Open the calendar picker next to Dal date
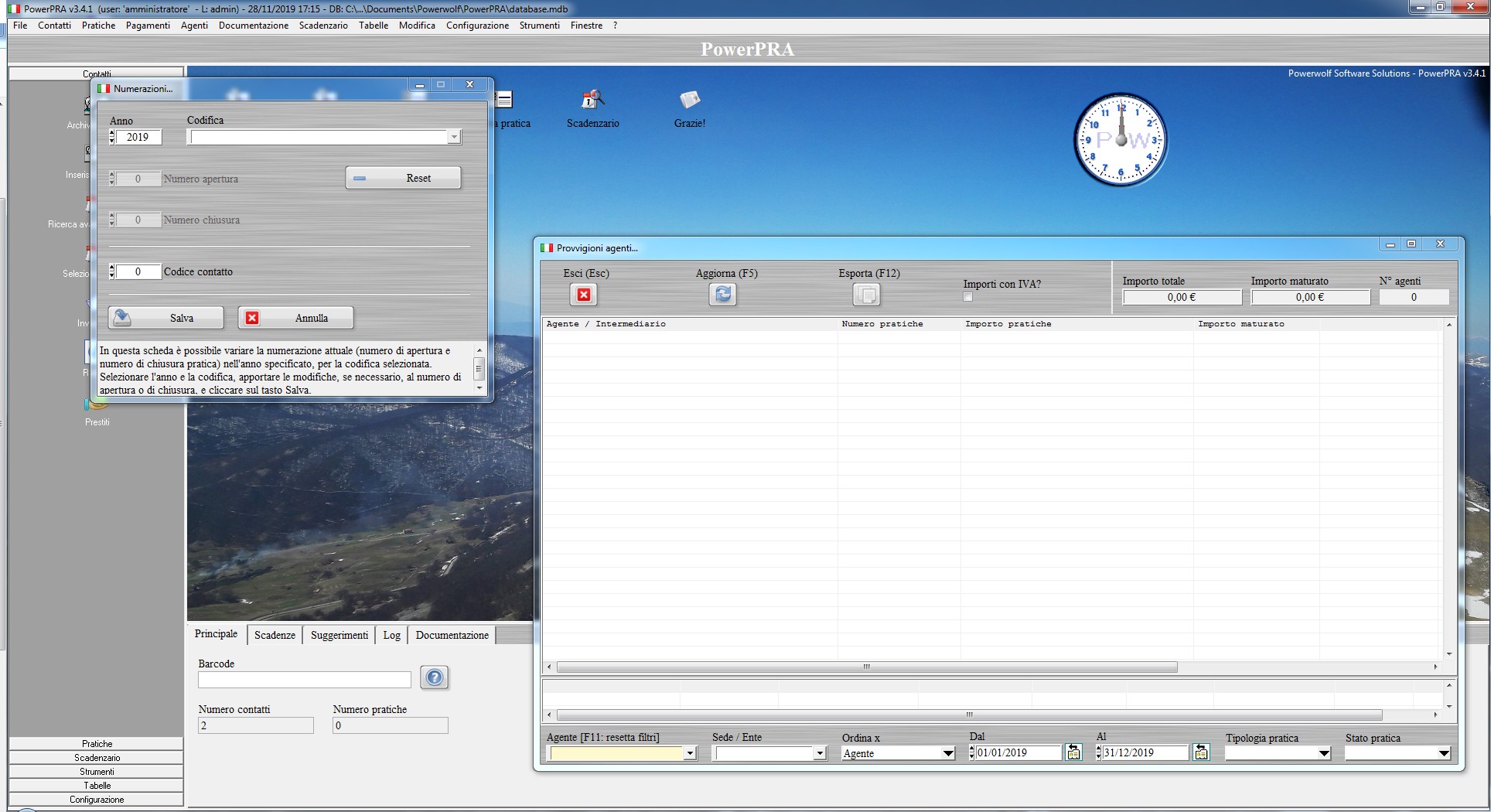The height and width of the screenshot is (812, 1491). coord(1073,752)
